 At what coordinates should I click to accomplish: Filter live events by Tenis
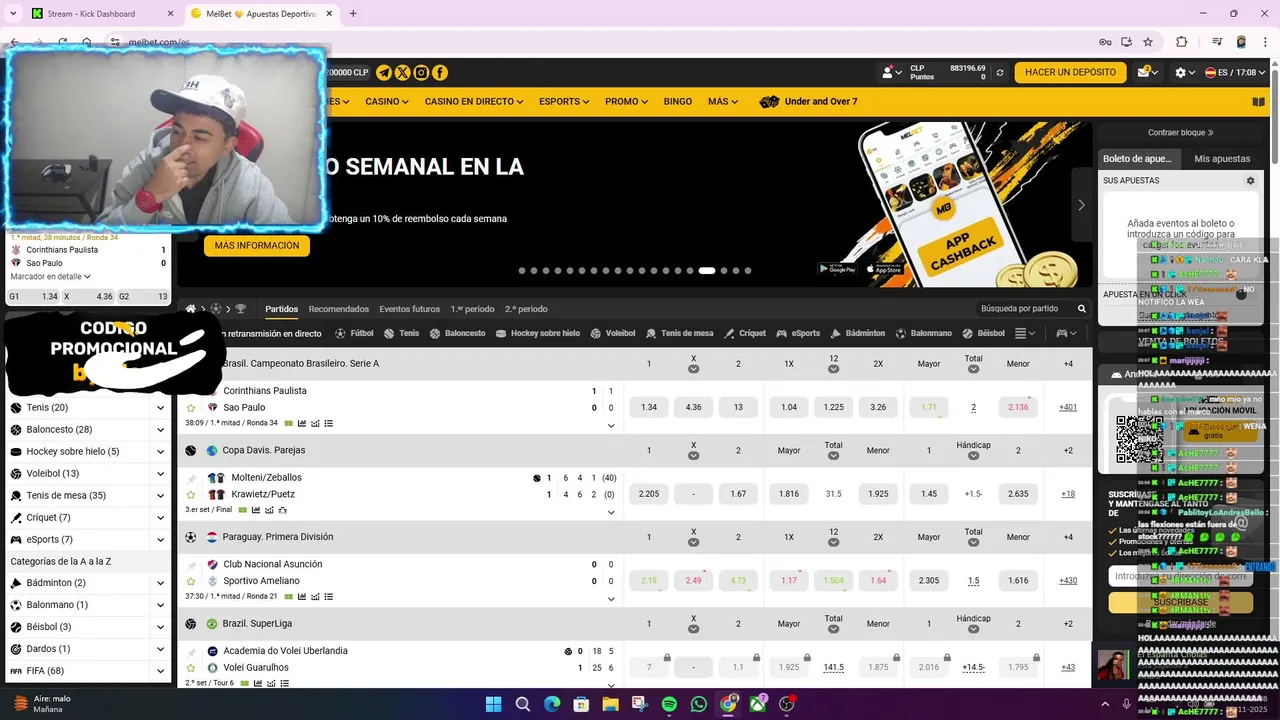[401, 333]
